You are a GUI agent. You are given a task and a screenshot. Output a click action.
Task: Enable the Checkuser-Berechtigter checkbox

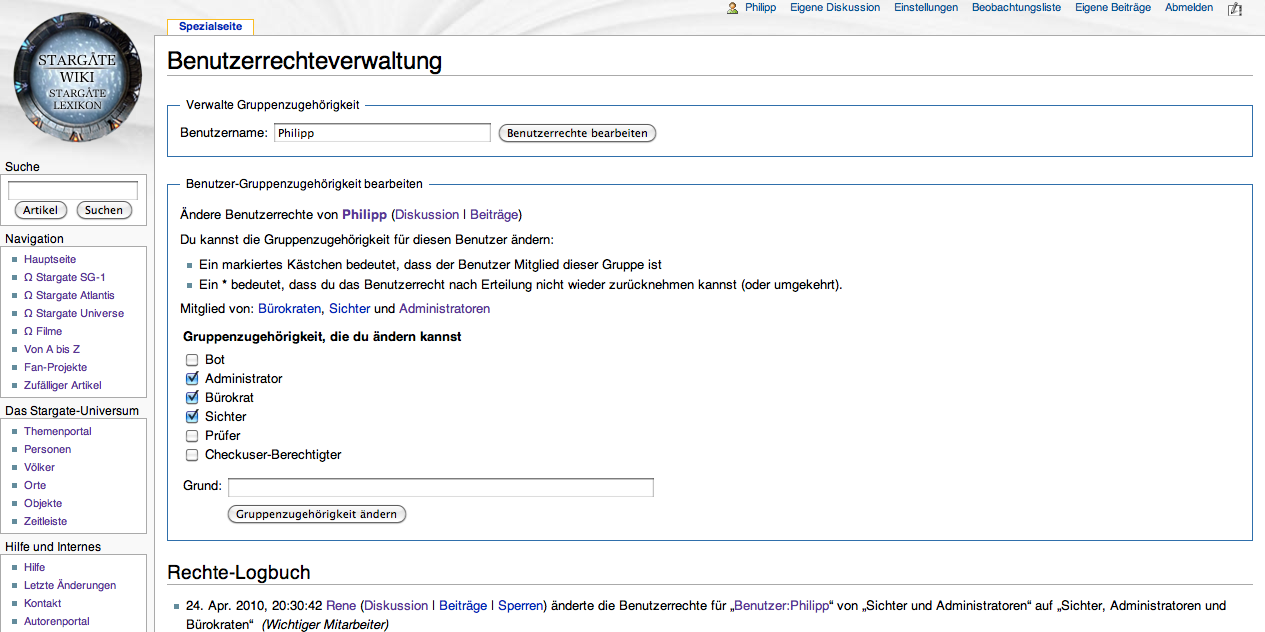pyautogui.click(x=192, y=455)
